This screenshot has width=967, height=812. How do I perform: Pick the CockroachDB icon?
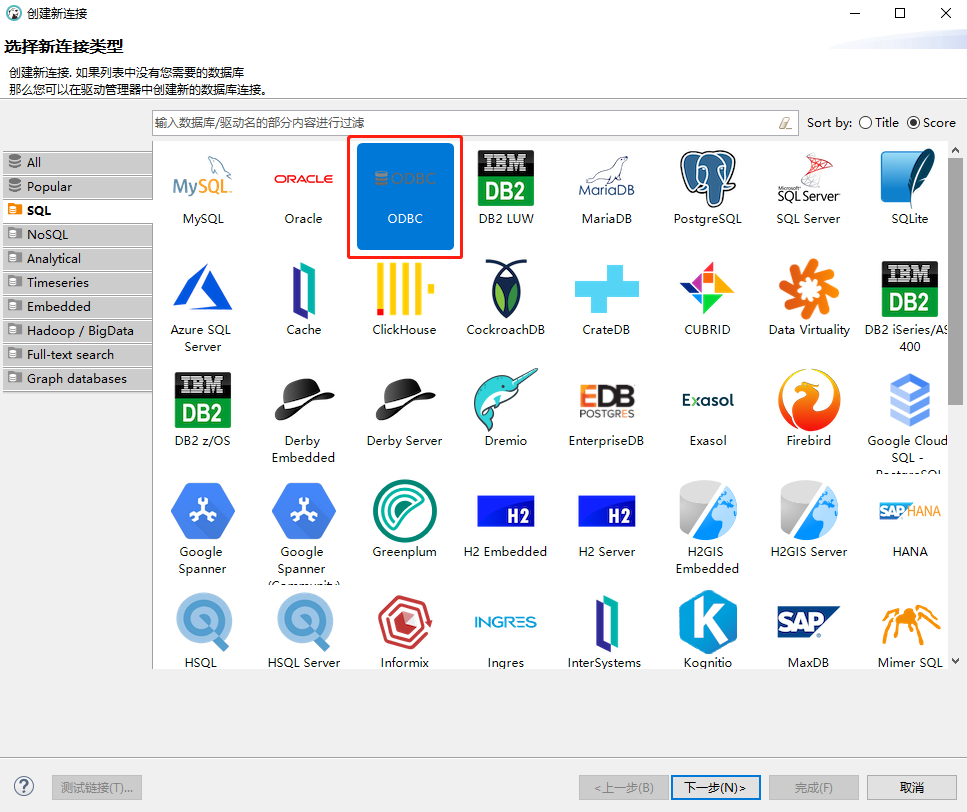[506, 289]
